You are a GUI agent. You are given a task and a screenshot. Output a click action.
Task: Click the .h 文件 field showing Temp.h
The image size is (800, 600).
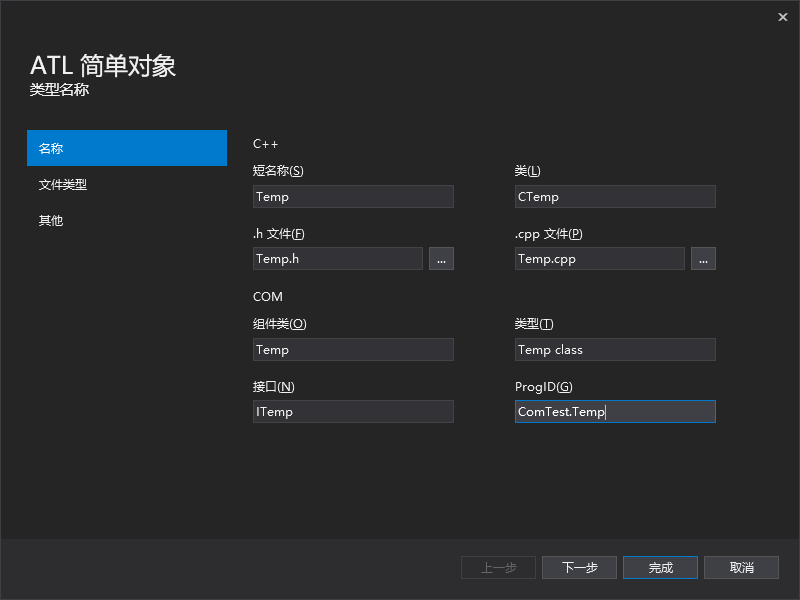pyautogui.click(x=338, y=258)
